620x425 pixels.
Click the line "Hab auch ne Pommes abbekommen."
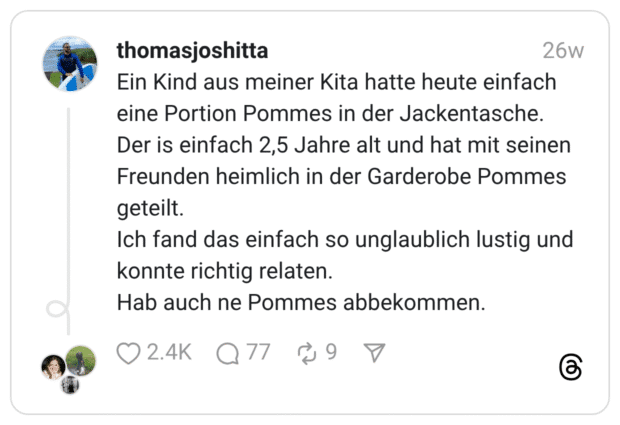tap(301, 302)
